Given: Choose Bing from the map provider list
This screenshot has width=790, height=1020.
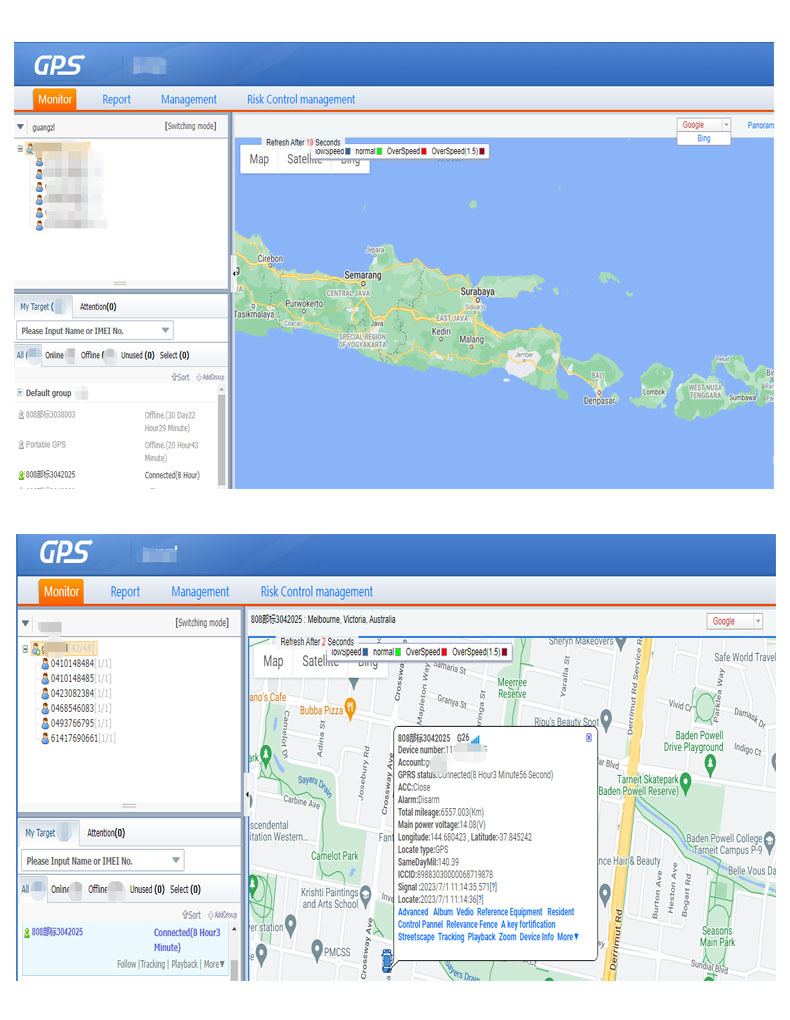Looking at the screenshot, I should (703, 139).
